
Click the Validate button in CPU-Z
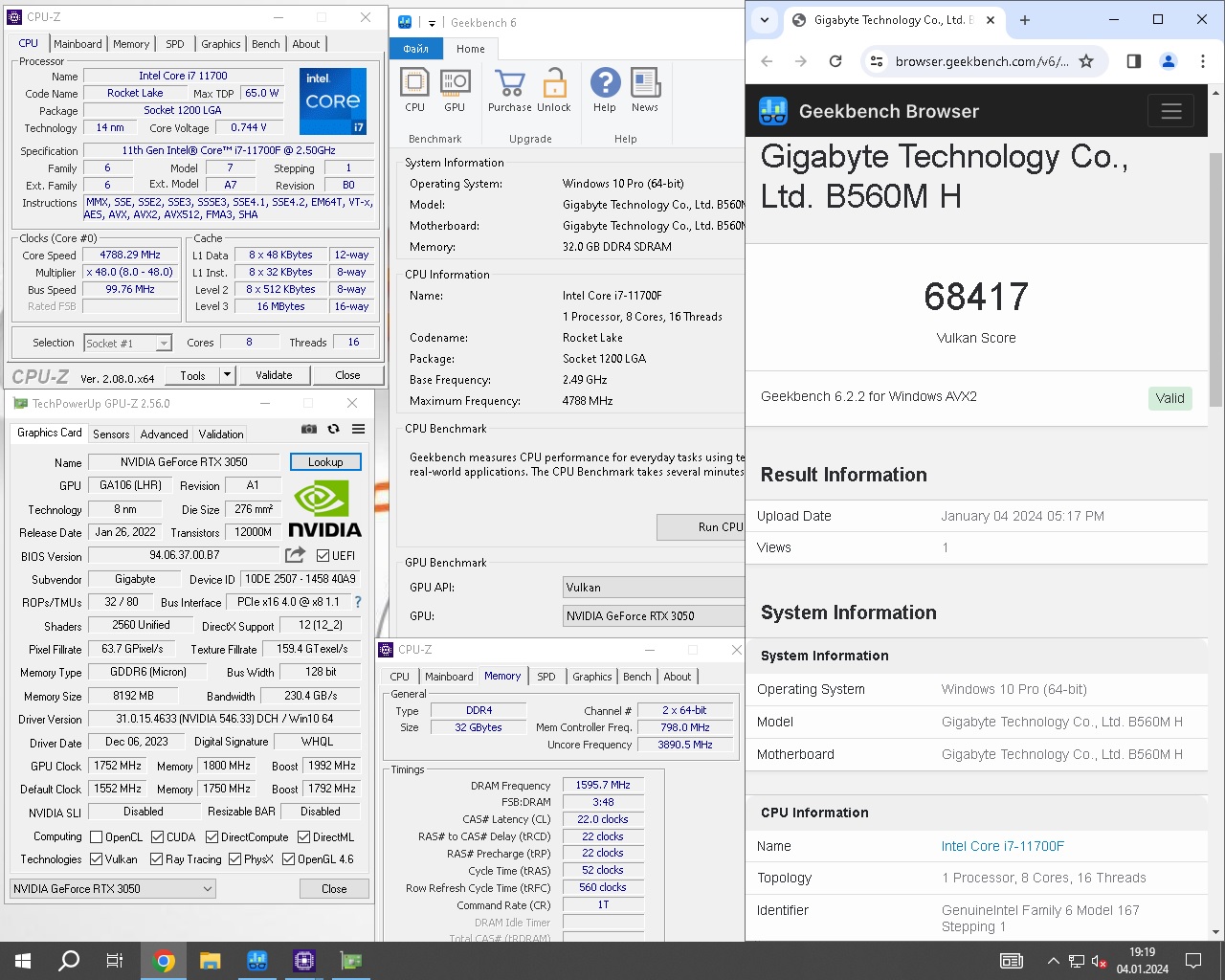(x=274, y=375)
